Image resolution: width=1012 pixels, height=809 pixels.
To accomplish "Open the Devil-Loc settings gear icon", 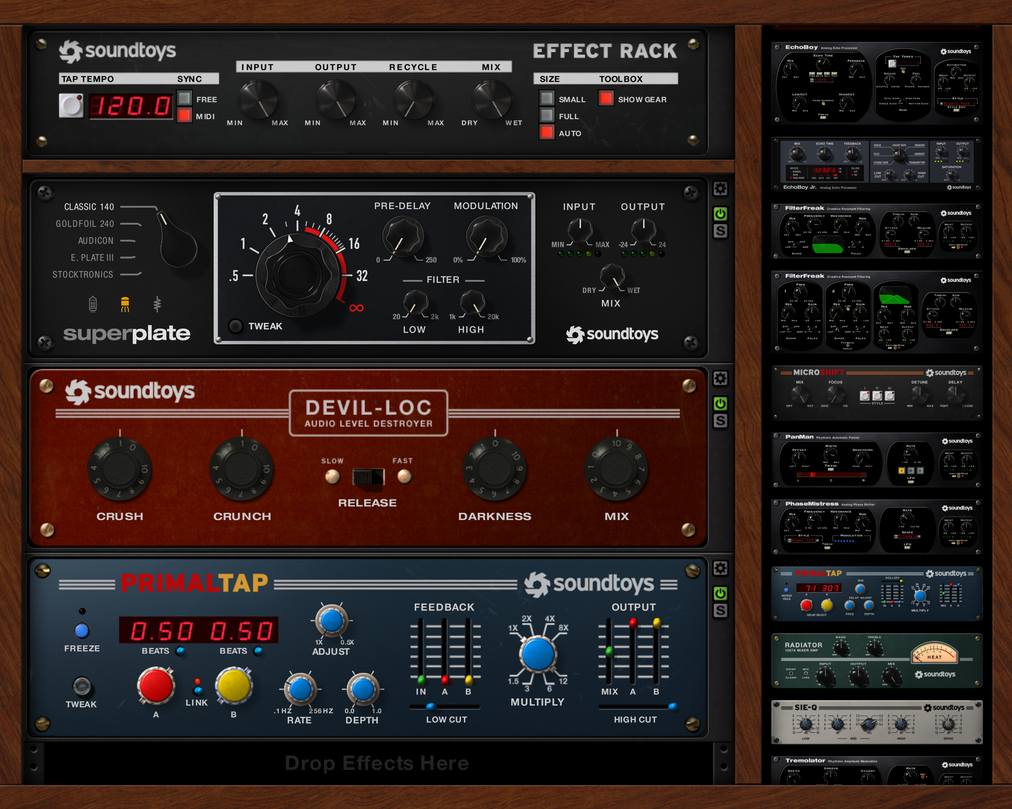I will click(720, 378).
